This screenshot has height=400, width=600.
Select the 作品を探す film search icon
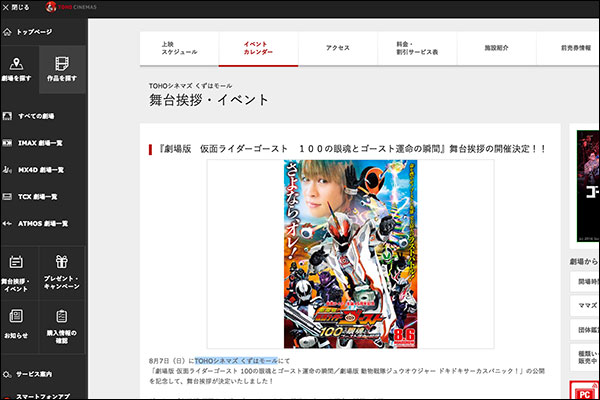[63, 69]
